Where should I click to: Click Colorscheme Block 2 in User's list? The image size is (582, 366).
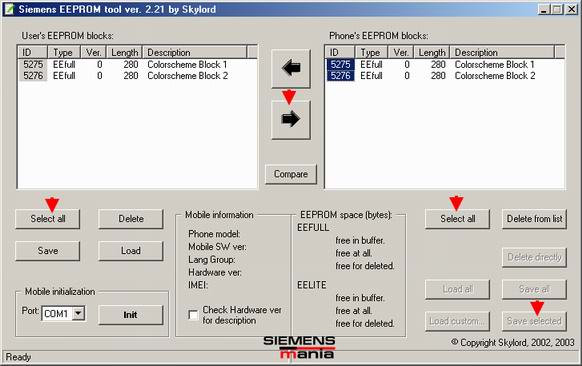tap(187, 76)
